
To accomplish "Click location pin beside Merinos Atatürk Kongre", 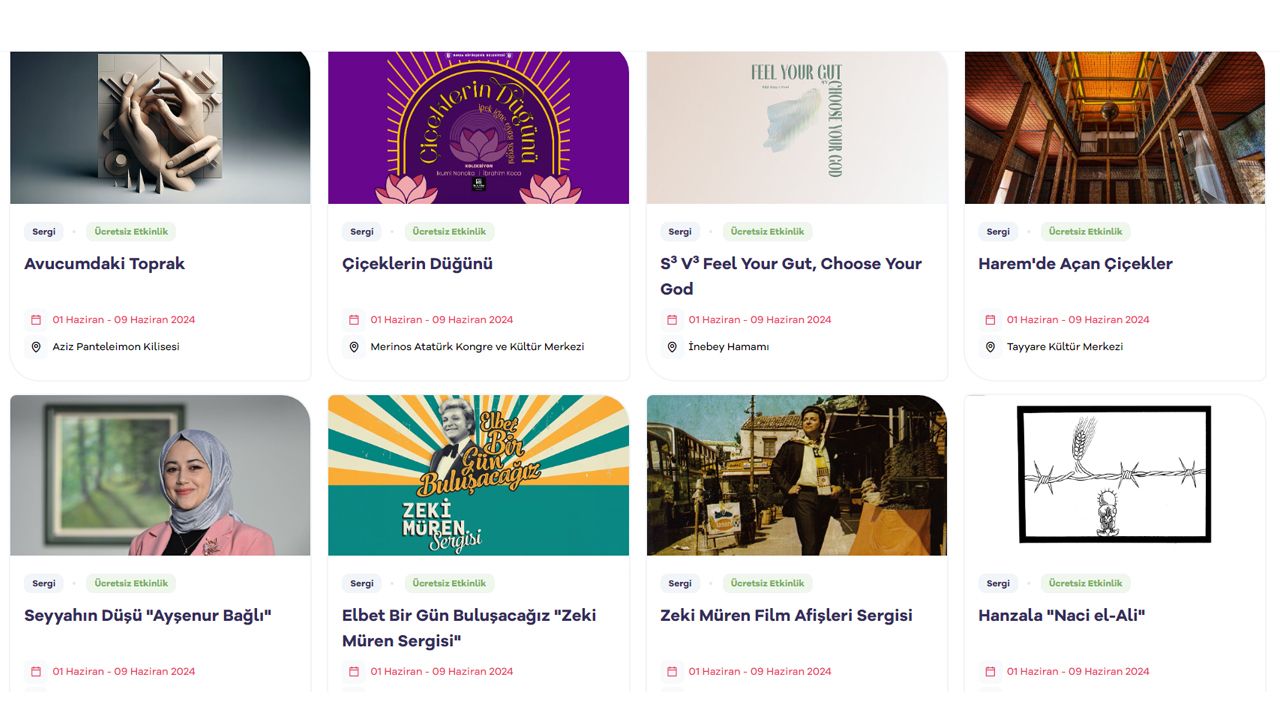I will pyautogui.click(x=354, y=347).
